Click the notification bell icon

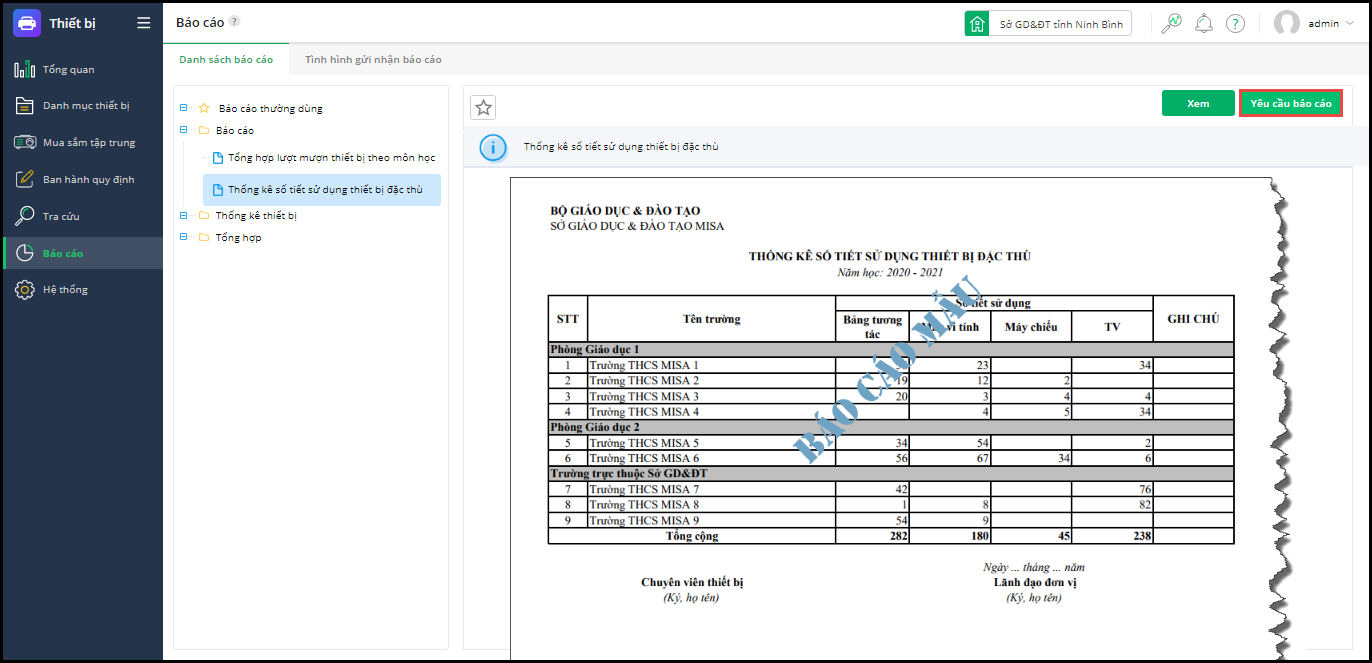tap(1204, 24)
